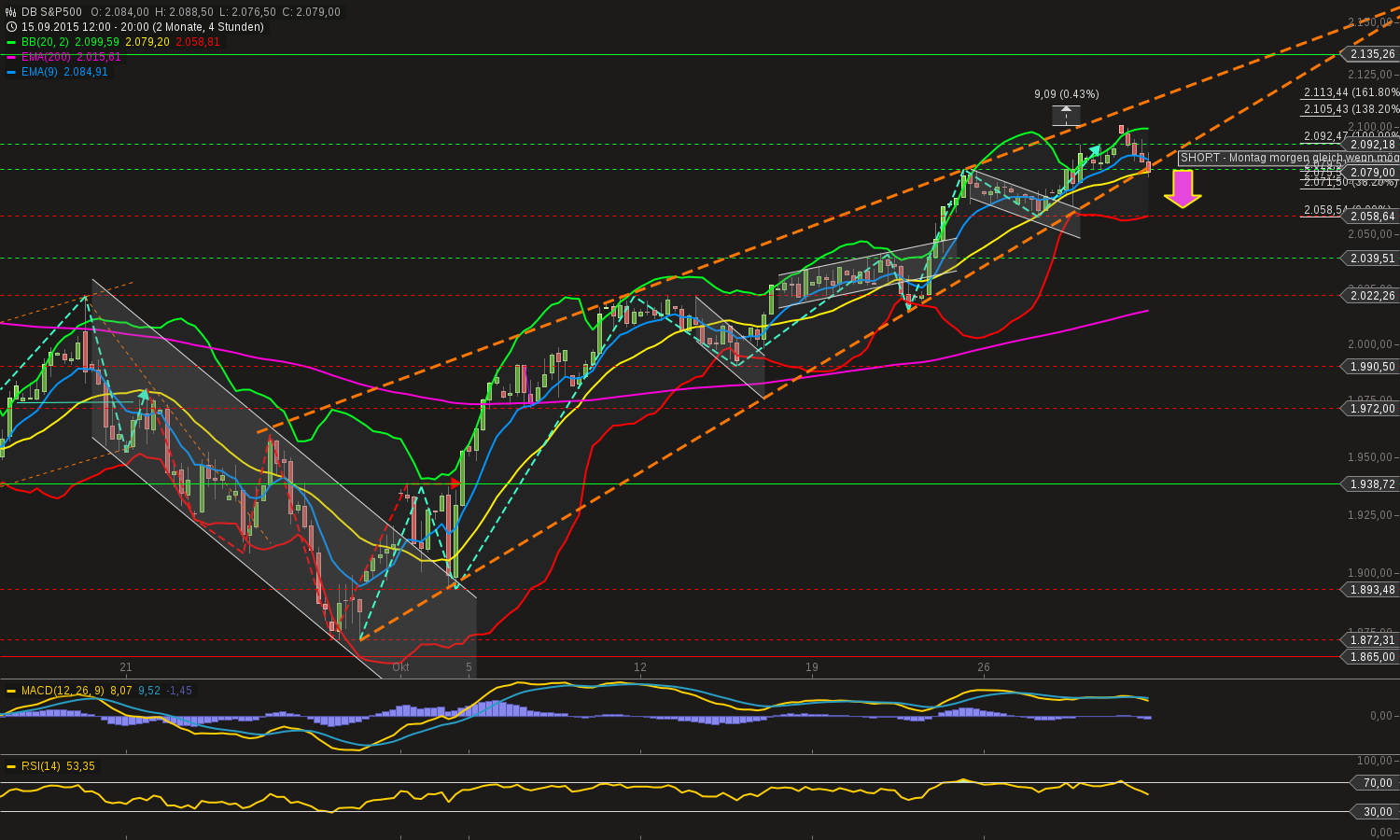Click the clock icon beside the date range
This screenshot has height=840, width=1400.
pos(11,27)
